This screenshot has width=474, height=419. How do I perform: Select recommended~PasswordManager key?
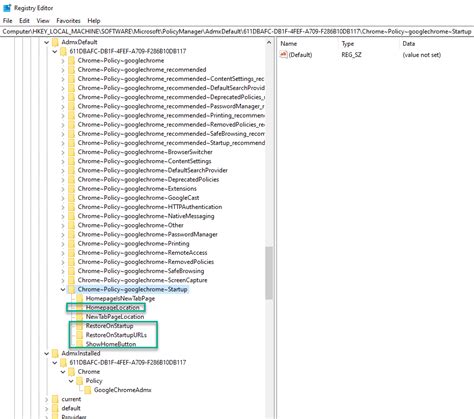pyautogui.click(x=171, y=106)
